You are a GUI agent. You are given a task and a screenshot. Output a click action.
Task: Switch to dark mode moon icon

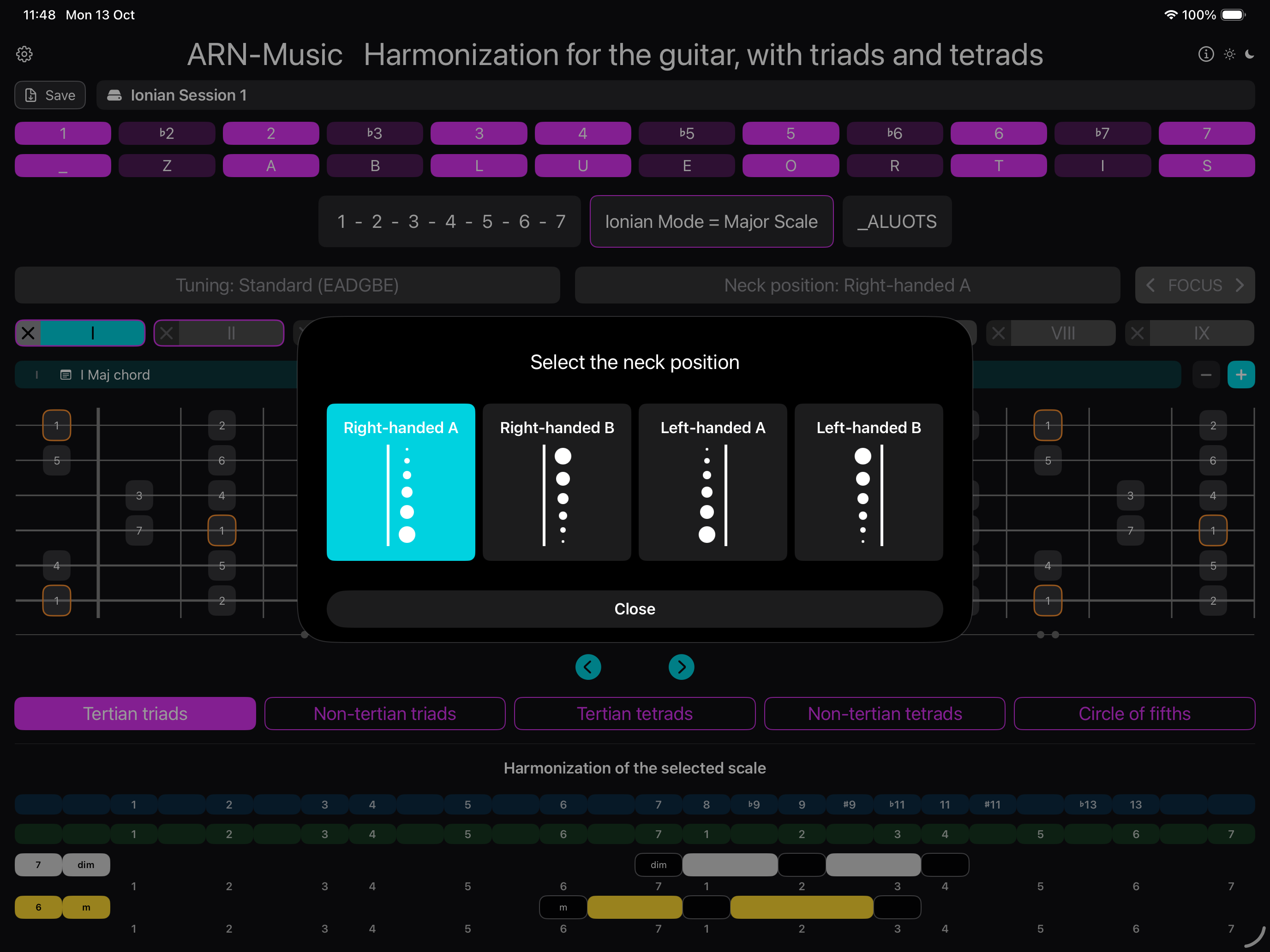[1250, 54]
